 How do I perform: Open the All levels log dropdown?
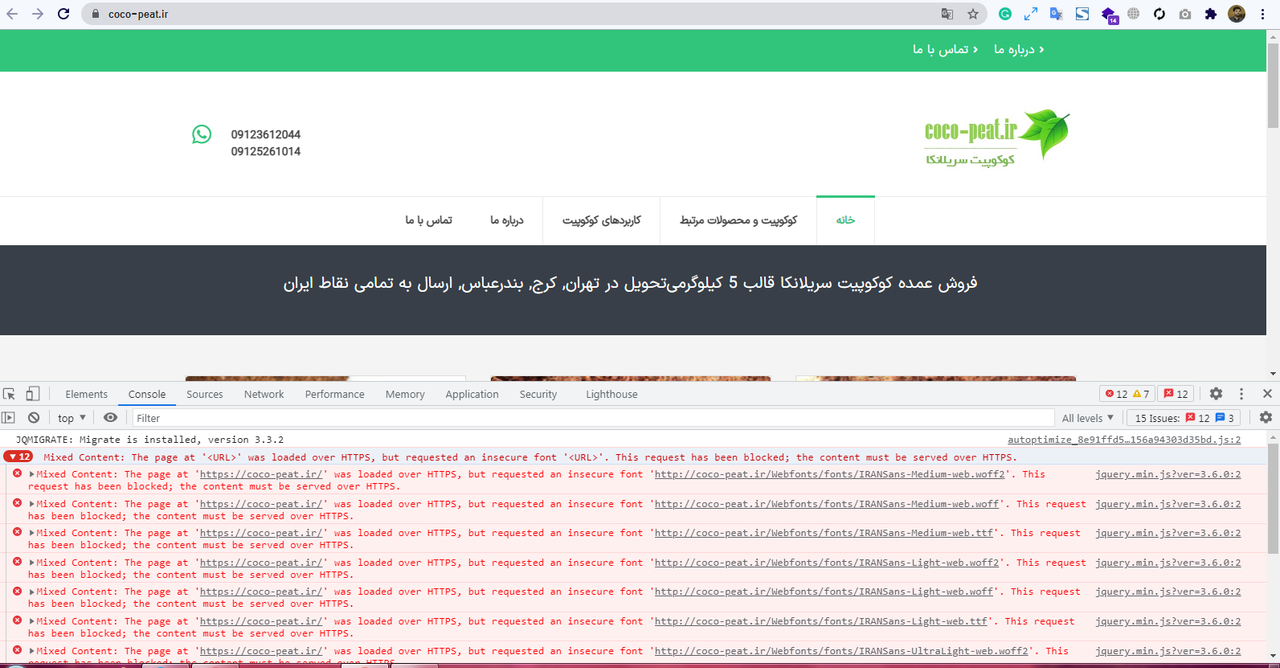pos(1088,418)
